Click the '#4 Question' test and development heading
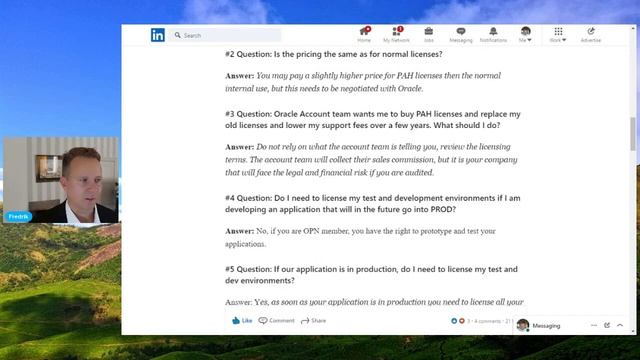Screen dimensions: 640x360 tap(373, 204)
